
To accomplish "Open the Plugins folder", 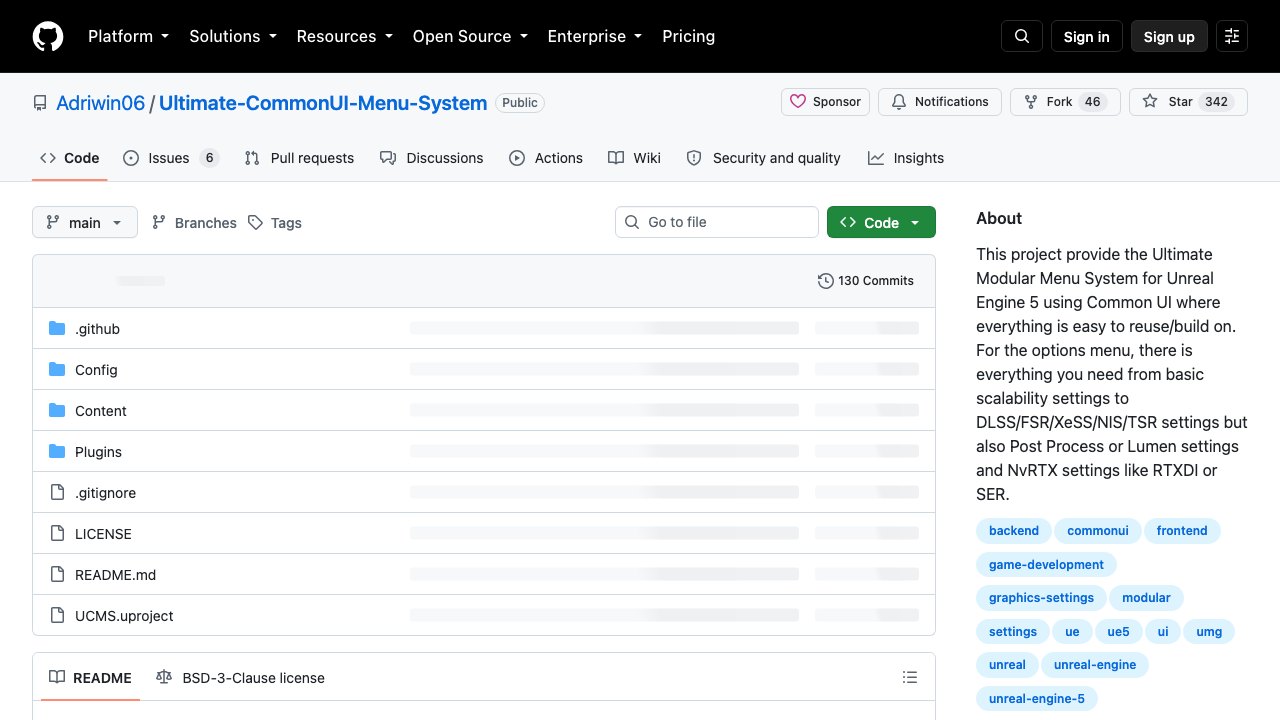I will pos(98,452).
